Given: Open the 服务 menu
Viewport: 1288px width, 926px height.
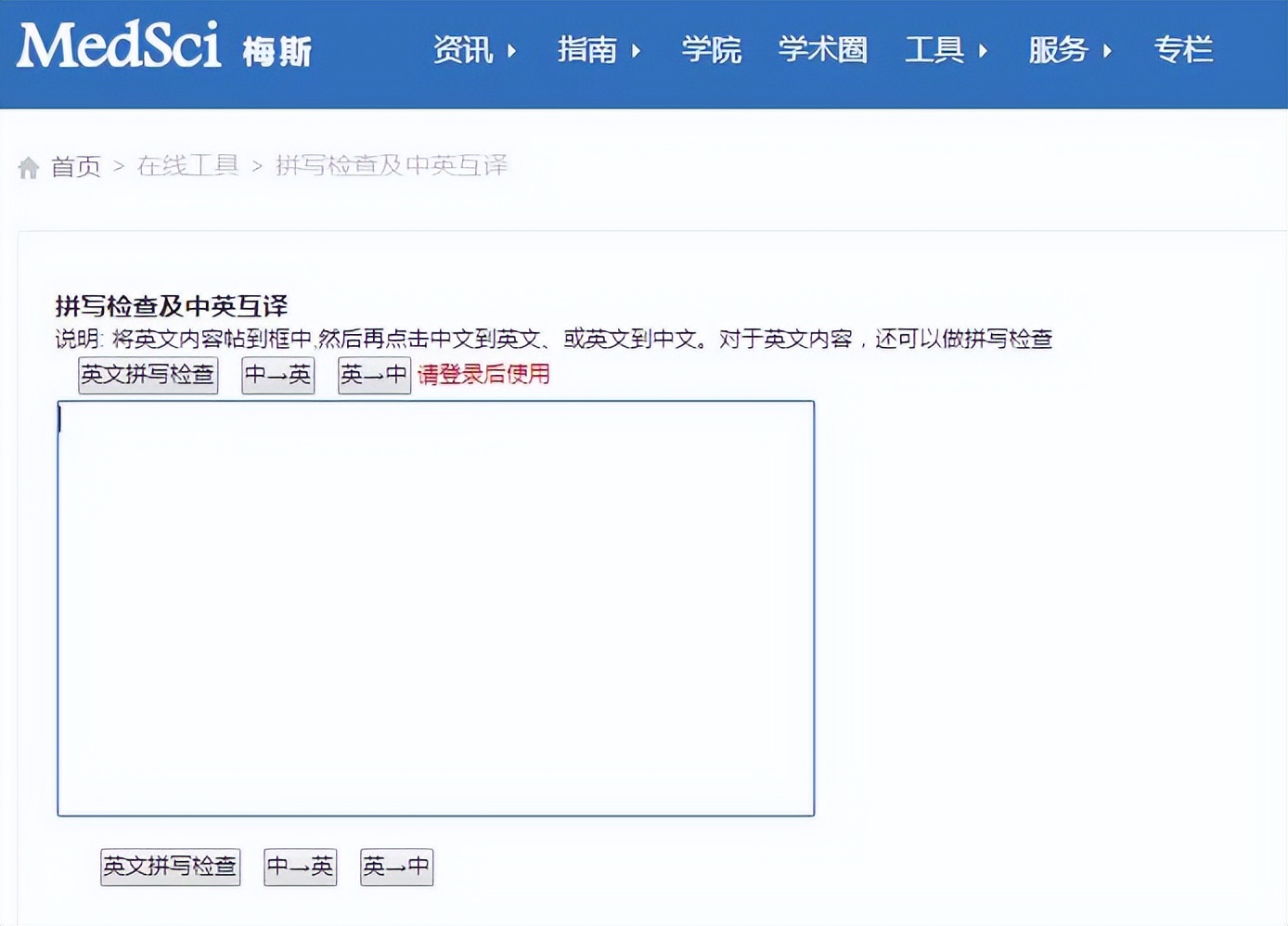Looking at the screenshot, I should pyautogui.click(x=1058, y=49).
